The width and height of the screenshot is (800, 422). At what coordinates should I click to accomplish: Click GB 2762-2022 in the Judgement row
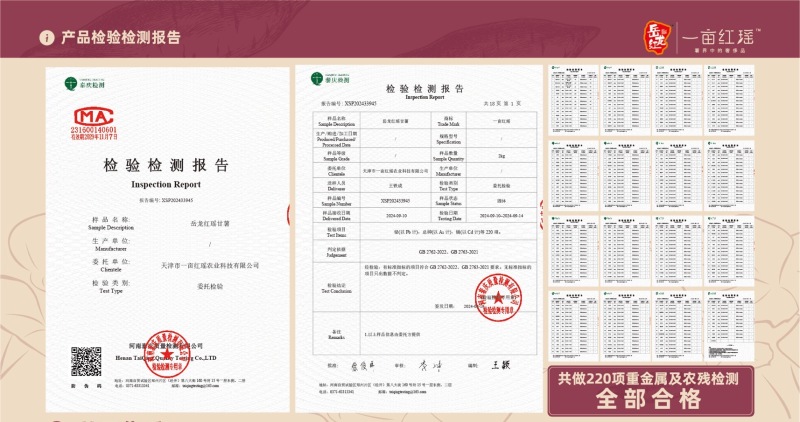tap(432, 252)
